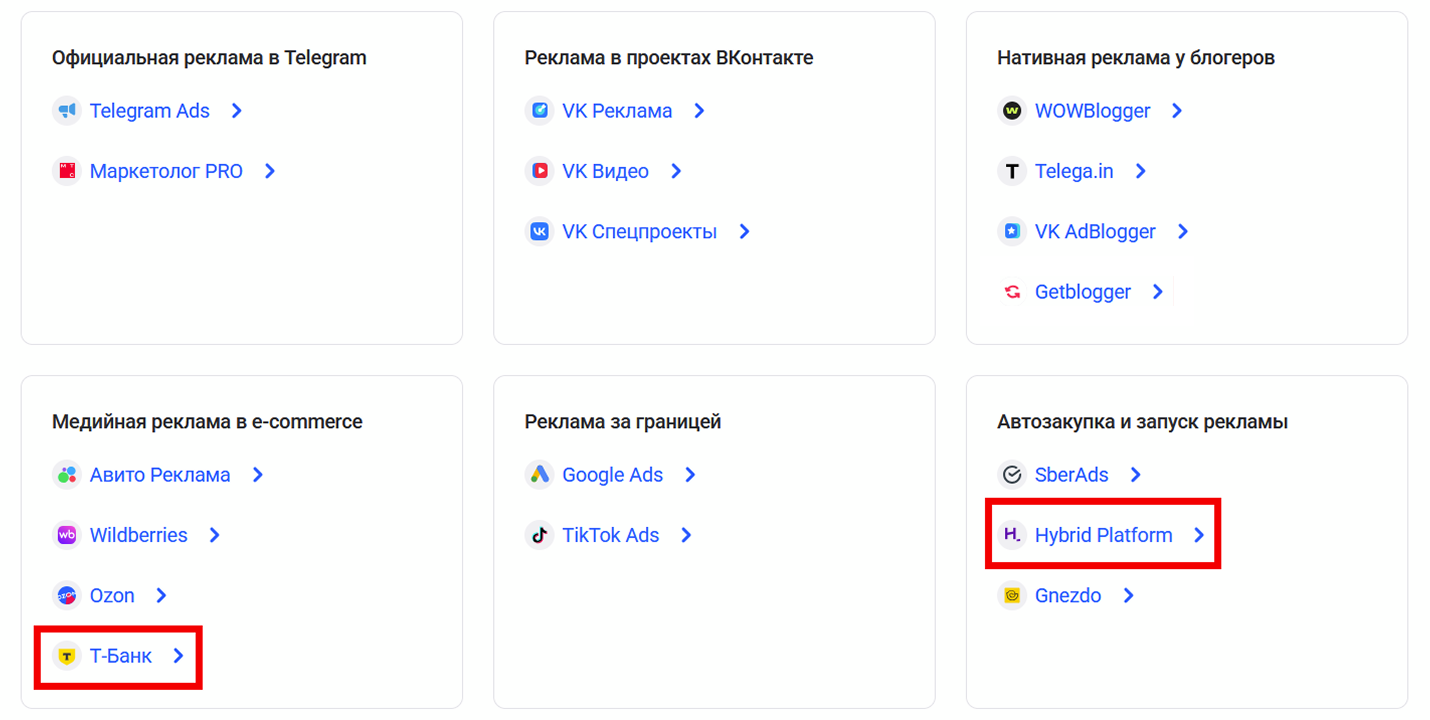
Task: Click the chevron after TikTok Ads
Action: click(x=686, y=535)
